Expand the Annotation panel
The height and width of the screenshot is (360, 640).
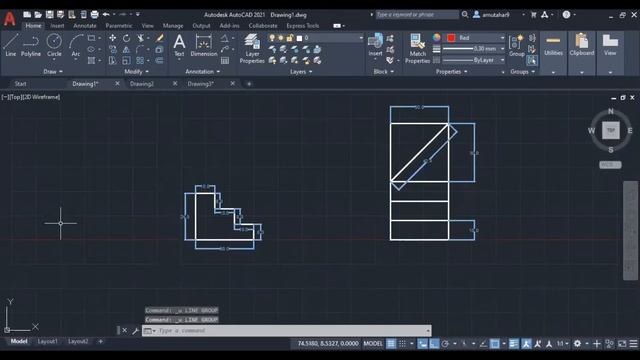(203, 71)
